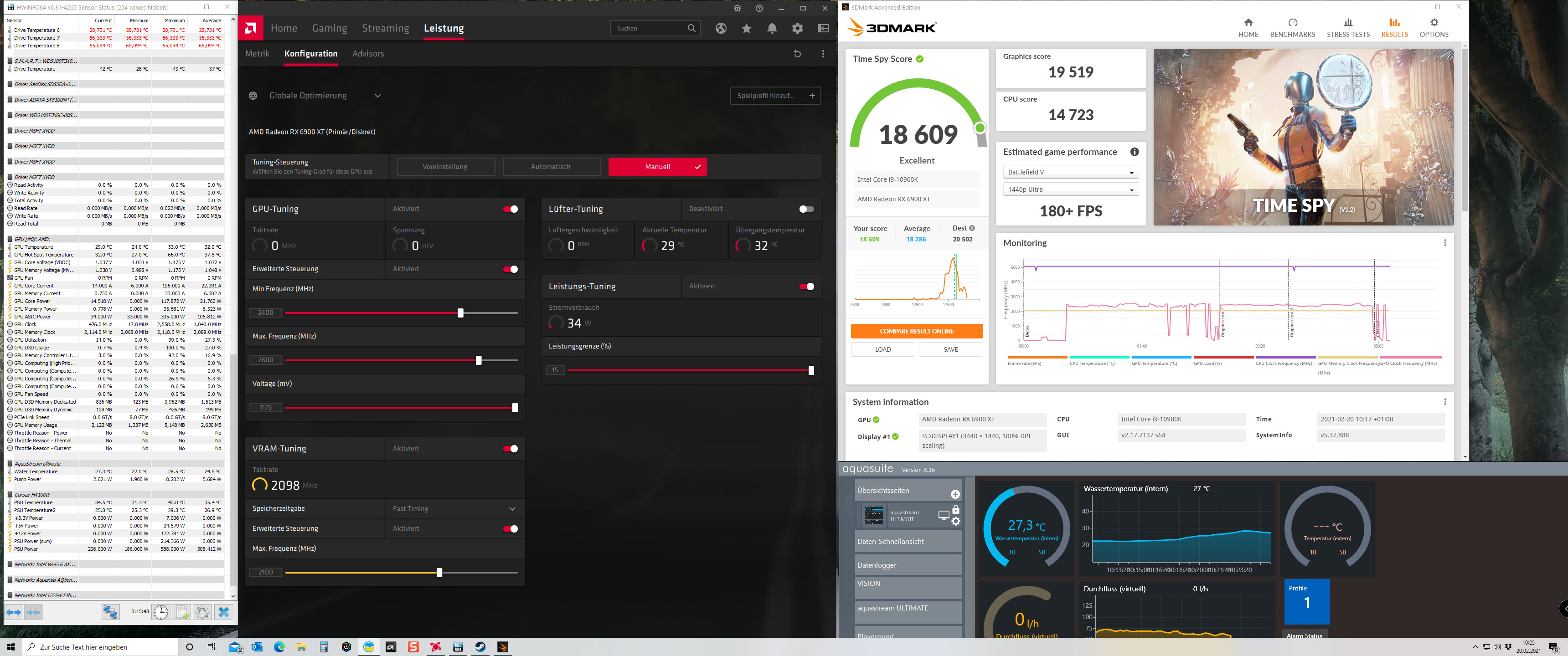Open the Gaming tab
The image size is (1568, 656).
pyautogui.click(x=329, y=28)
